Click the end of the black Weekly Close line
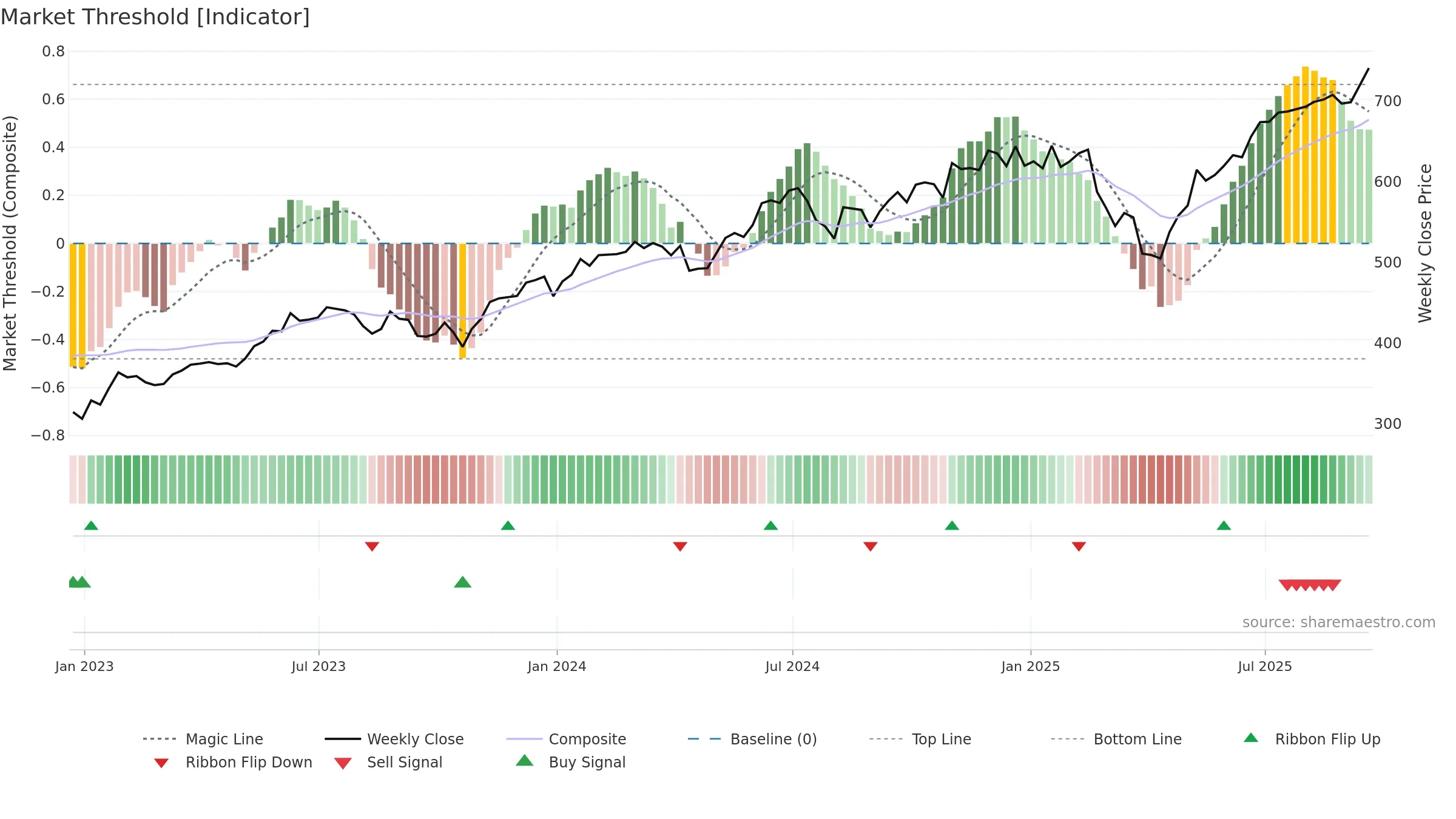1456x819 pixels. pos(1369,69)
